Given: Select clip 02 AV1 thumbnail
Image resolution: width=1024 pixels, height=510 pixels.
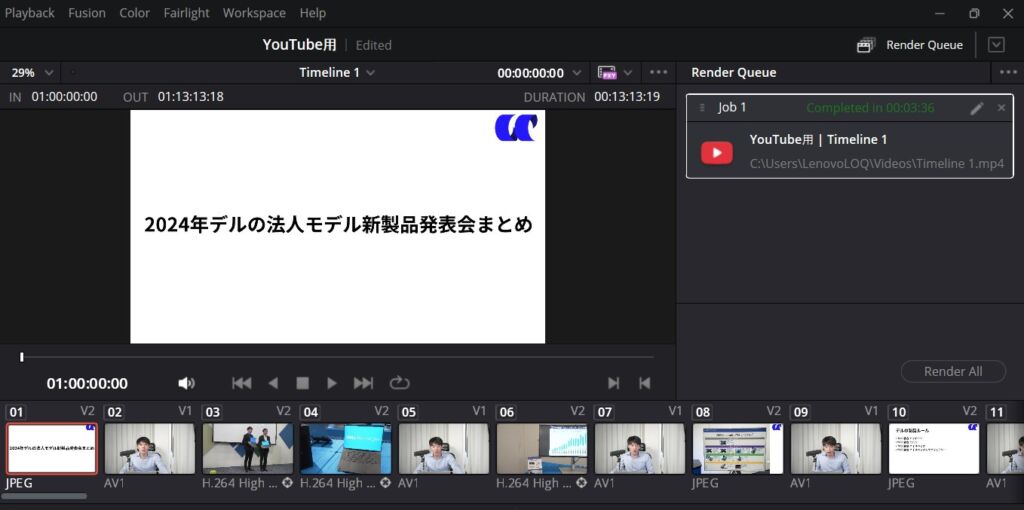Looking at the screenshot, I should [150, 449].
